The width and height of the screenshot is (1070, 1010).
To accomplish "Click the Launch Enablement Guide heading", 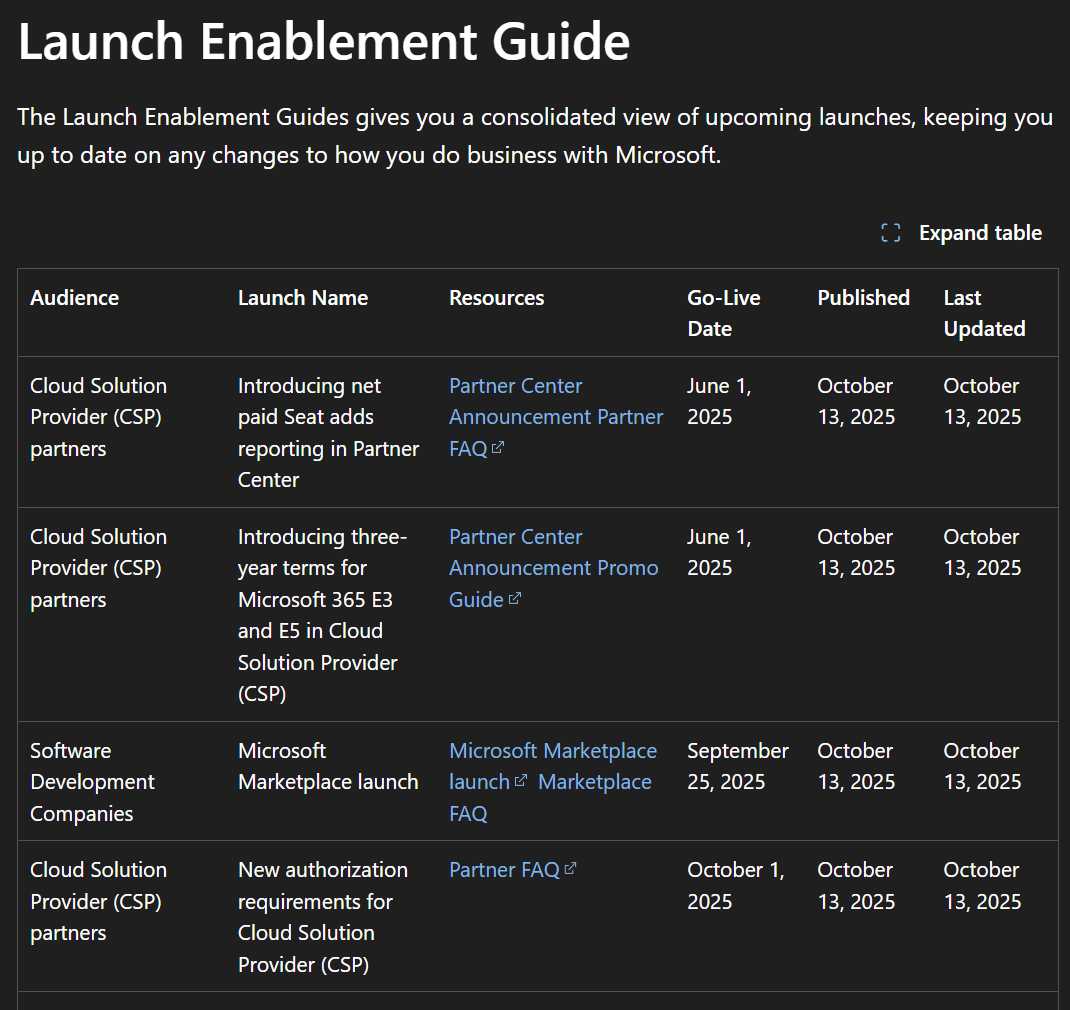I will pyautogui.click(x=323, y=41).
